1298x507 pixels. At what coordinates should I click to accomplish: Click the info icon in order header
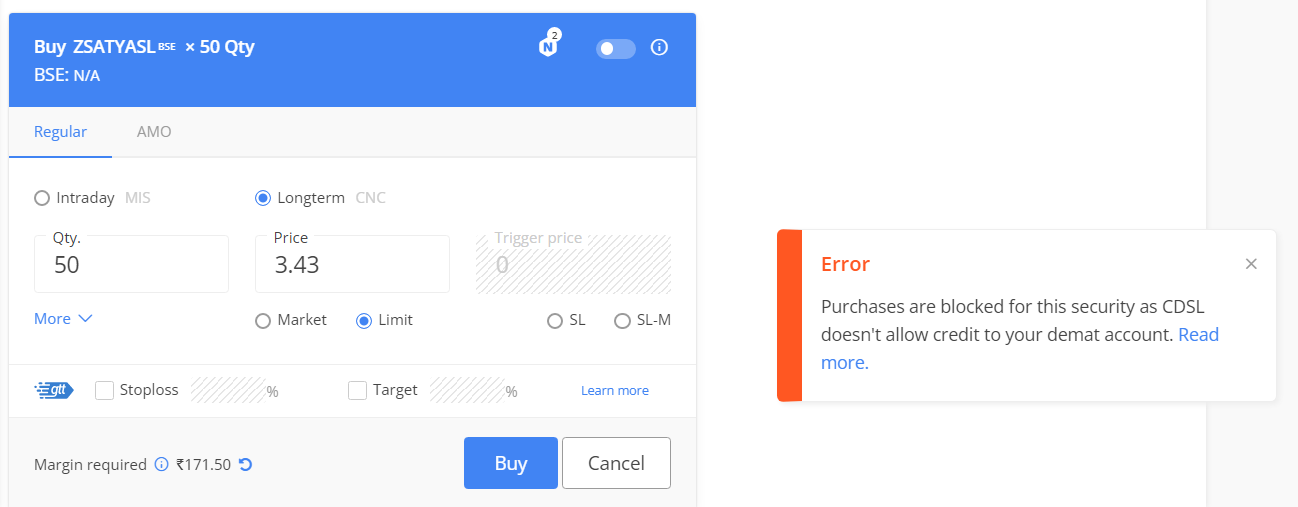(x=659, y=47)
